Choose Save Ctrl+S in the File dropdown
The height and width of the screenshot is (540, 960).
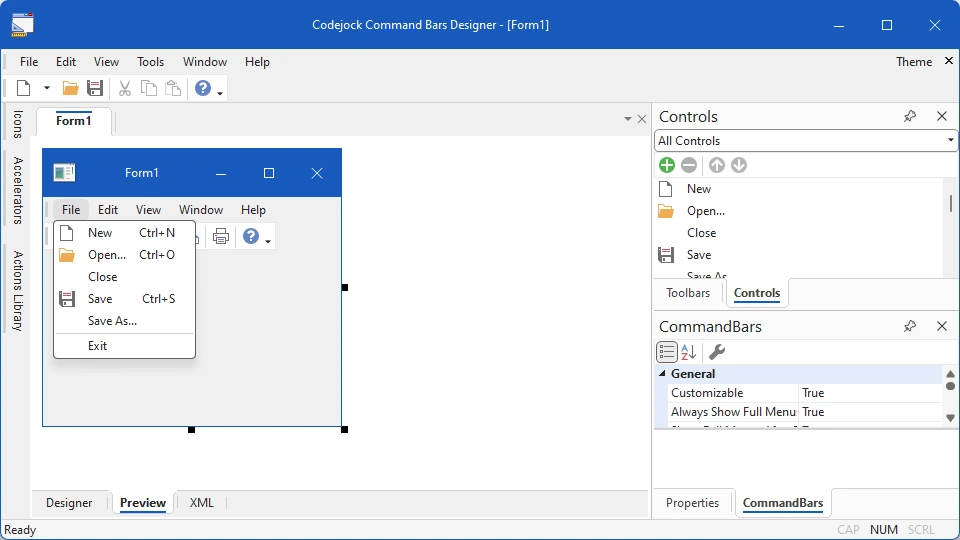124,299
